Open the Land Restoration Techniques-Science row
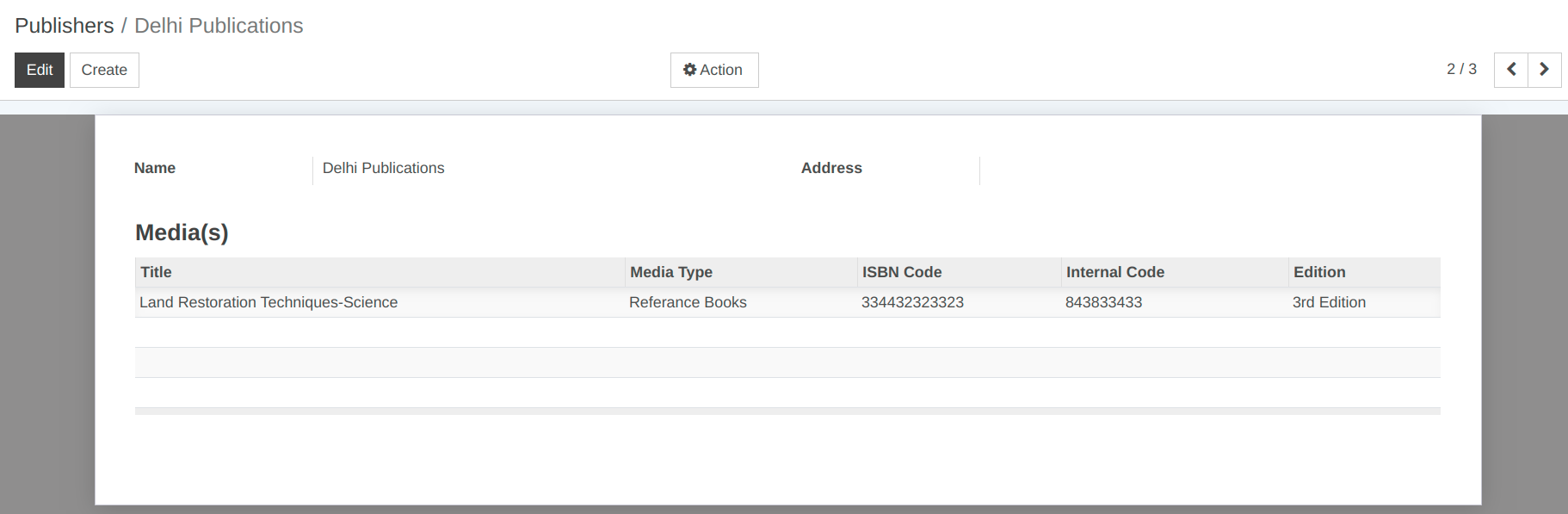1568x514 pixels. point(269,302)
